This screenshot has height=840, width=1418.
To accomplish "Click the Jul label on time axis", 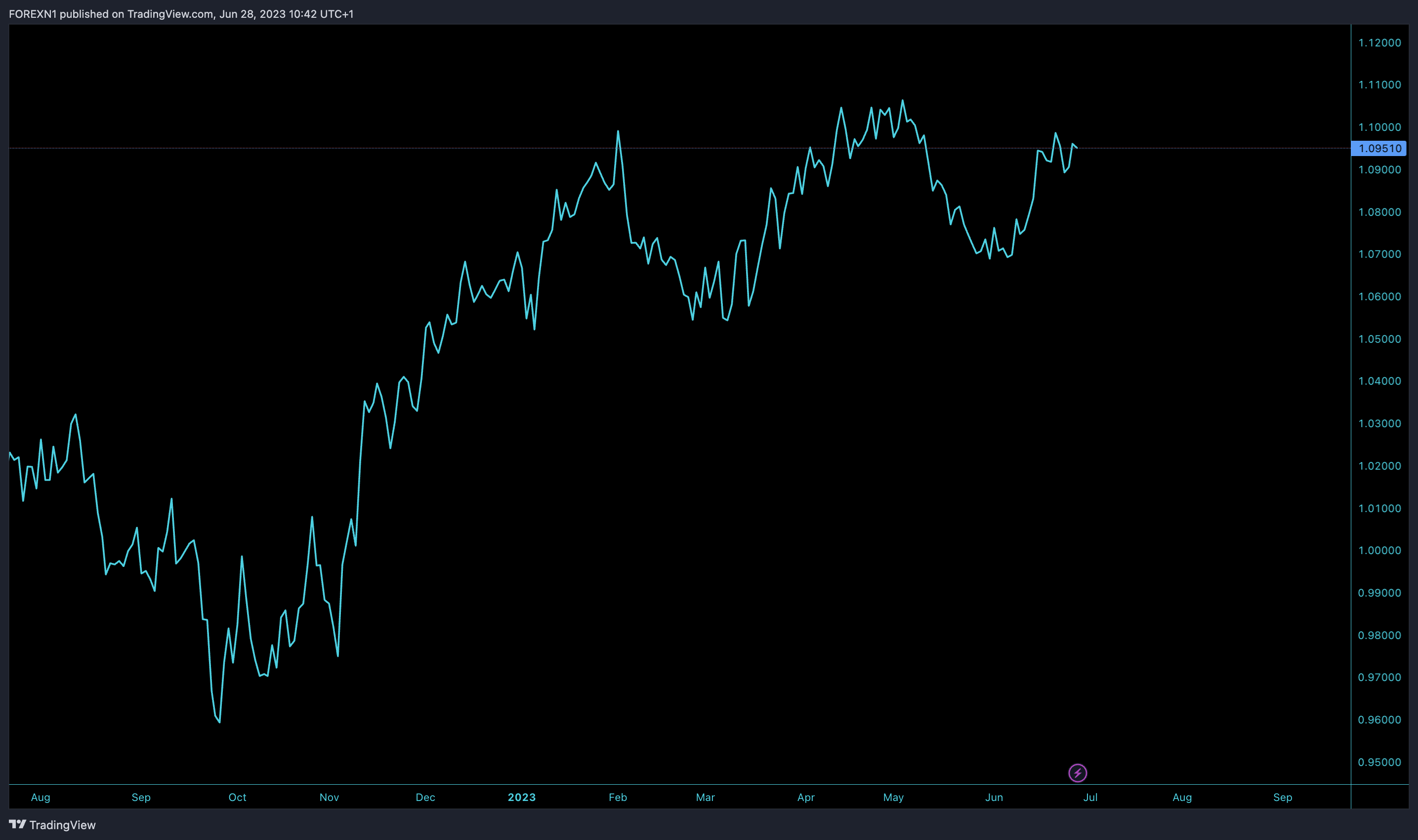I will (x=1090, y=797).
